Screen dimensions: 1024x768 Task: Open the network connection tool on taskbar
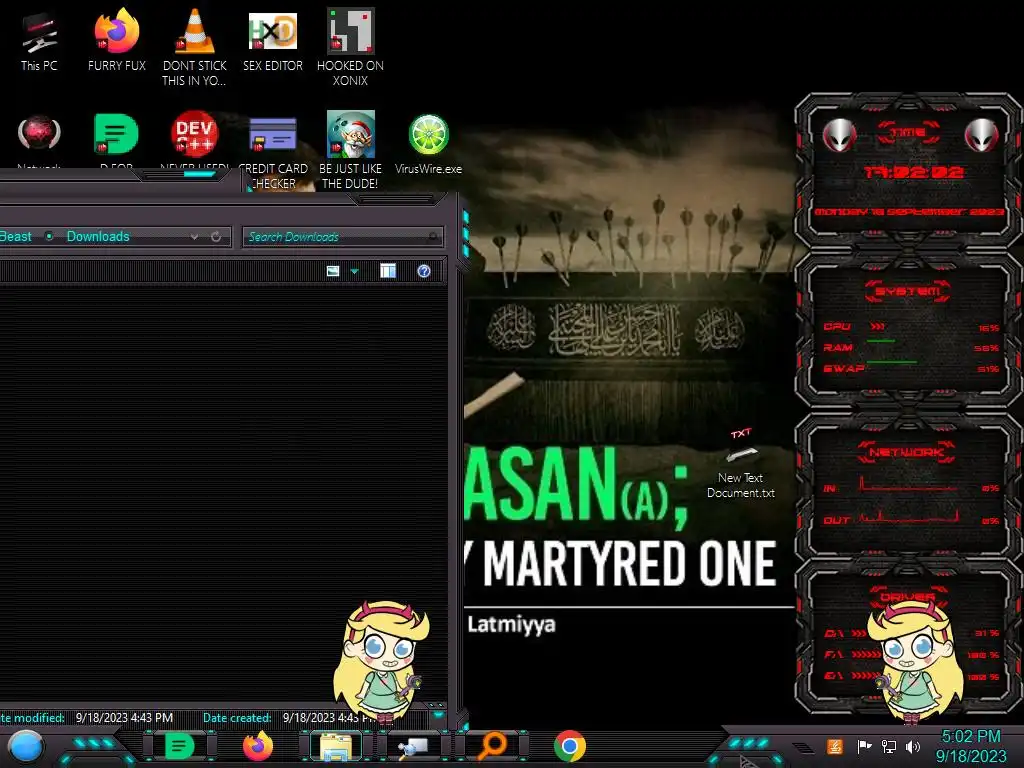(x=414, y=746)
